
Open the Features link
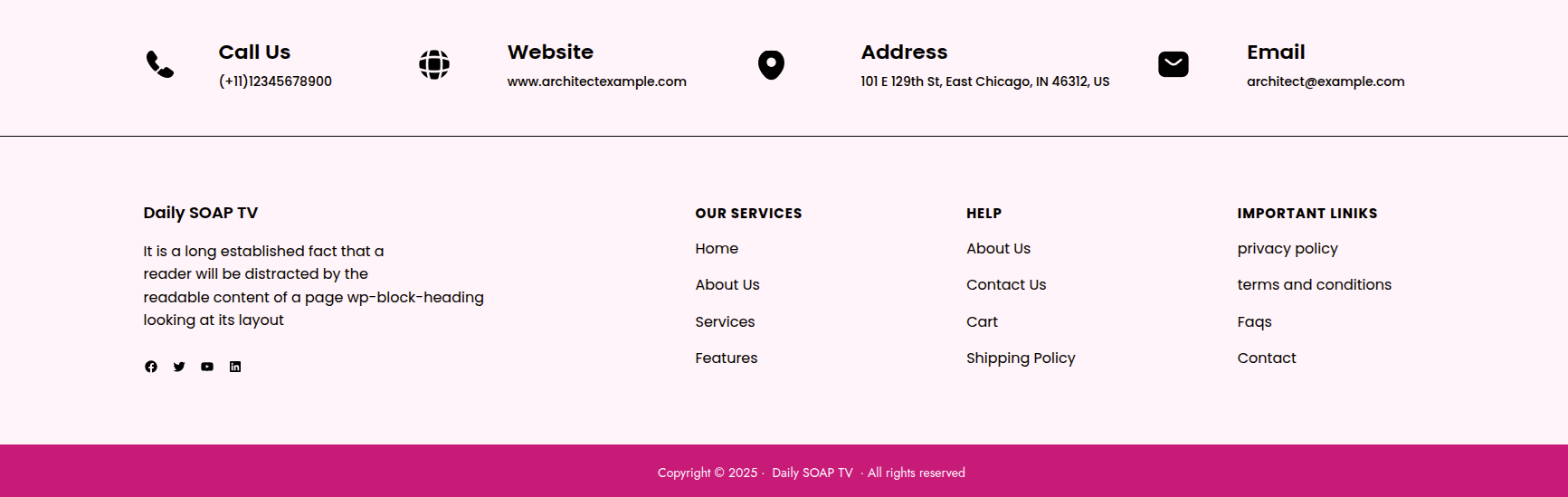coord(727,358)
